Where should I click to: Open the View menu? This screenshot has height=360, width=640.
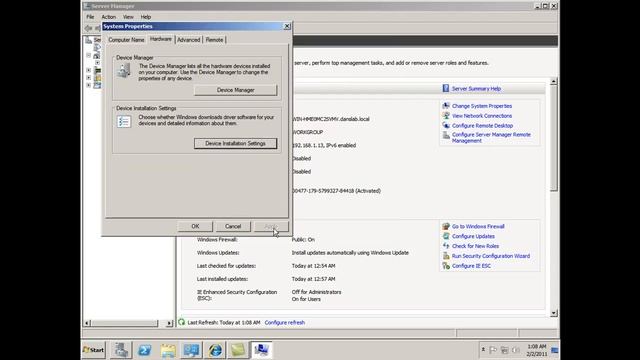[x=128, y=17]
